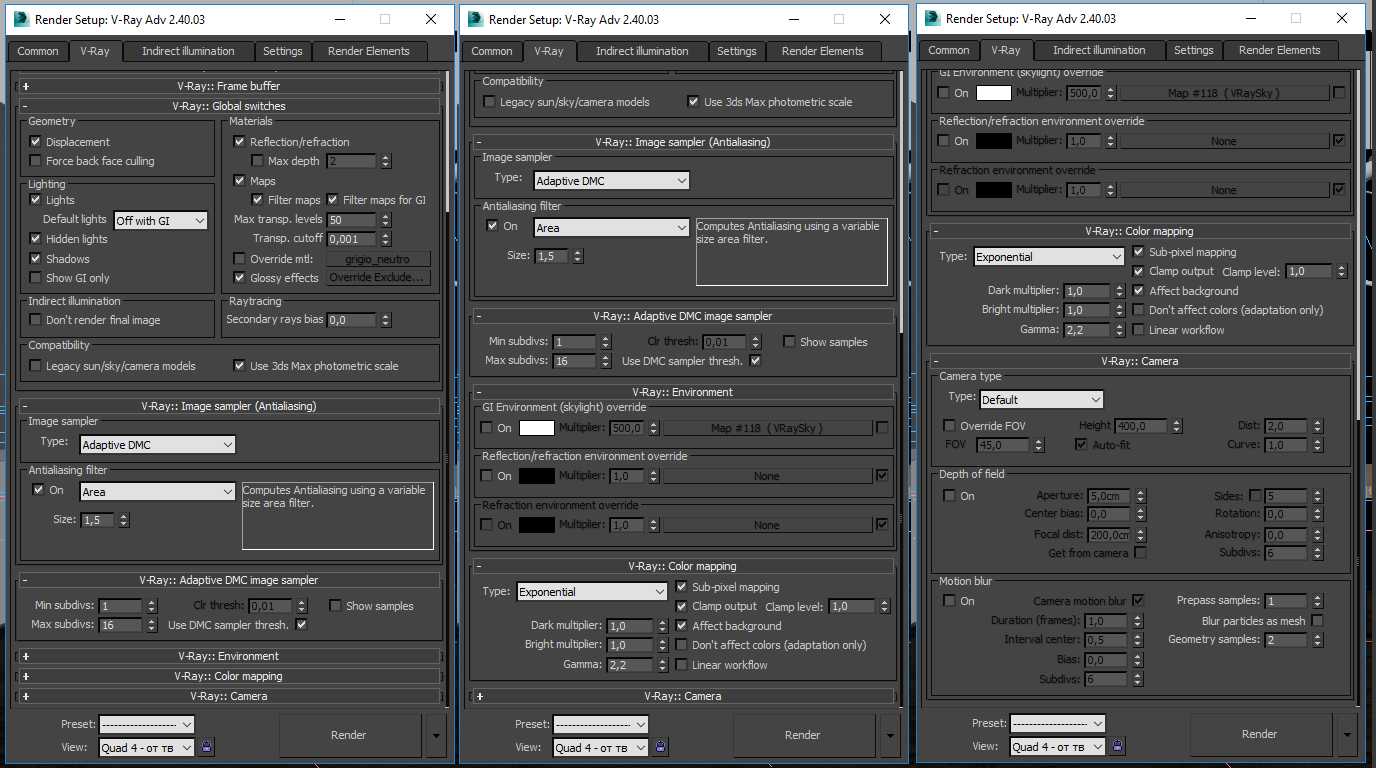Image resolution: width=1376 pixels, height=768 pixels.
Task: Open Exponential type dropdown in middle window
Action: point(592,592)
